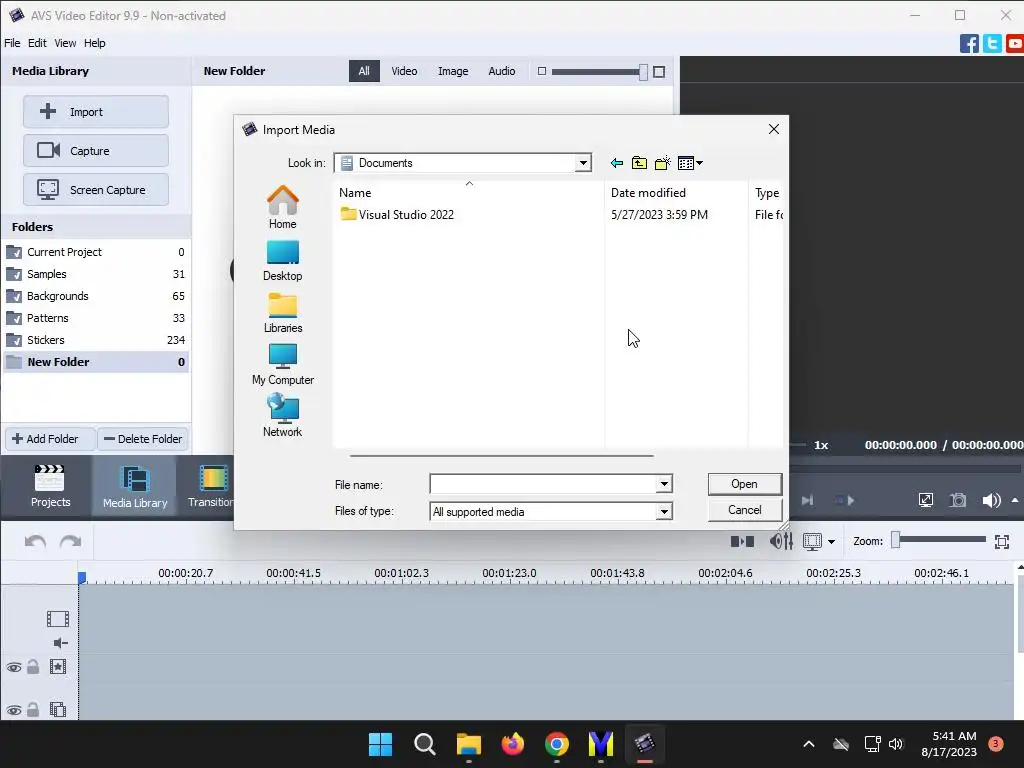This screenshot has height=768, width=1024.
Task: Expand the File name dropdown arrow
Action: (x=664, y=484)
